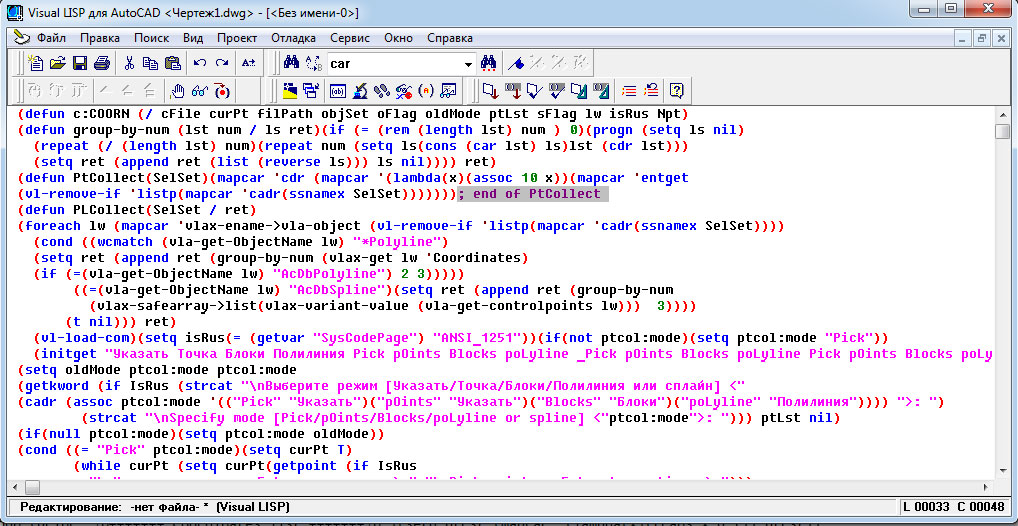Load selection with the arrow icon

coord(513,90)
